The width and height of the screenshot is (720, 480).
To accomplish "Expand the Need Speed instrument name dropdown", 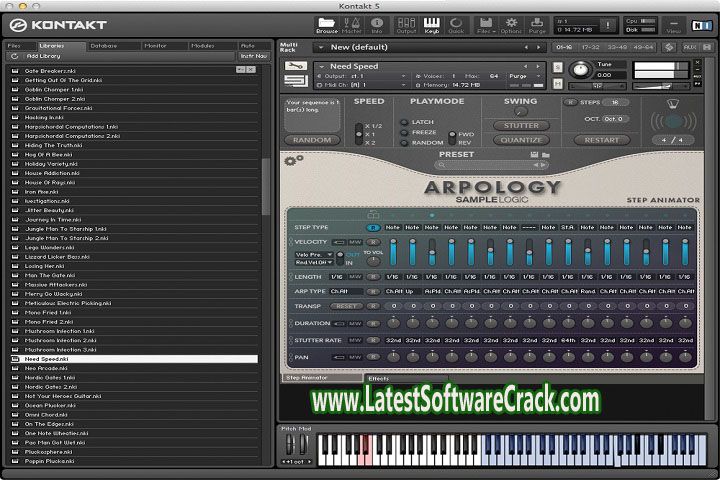I will (323, 67).
